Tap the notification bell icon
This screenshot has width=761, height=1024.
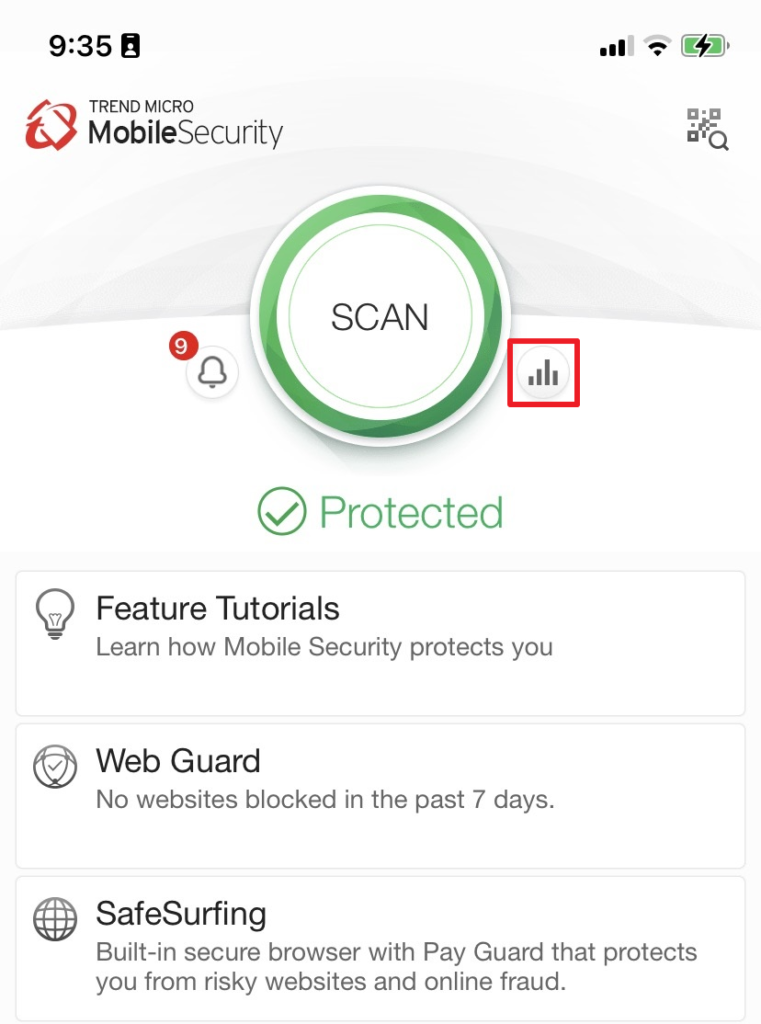pyautogui.click(x=212, y=373)
